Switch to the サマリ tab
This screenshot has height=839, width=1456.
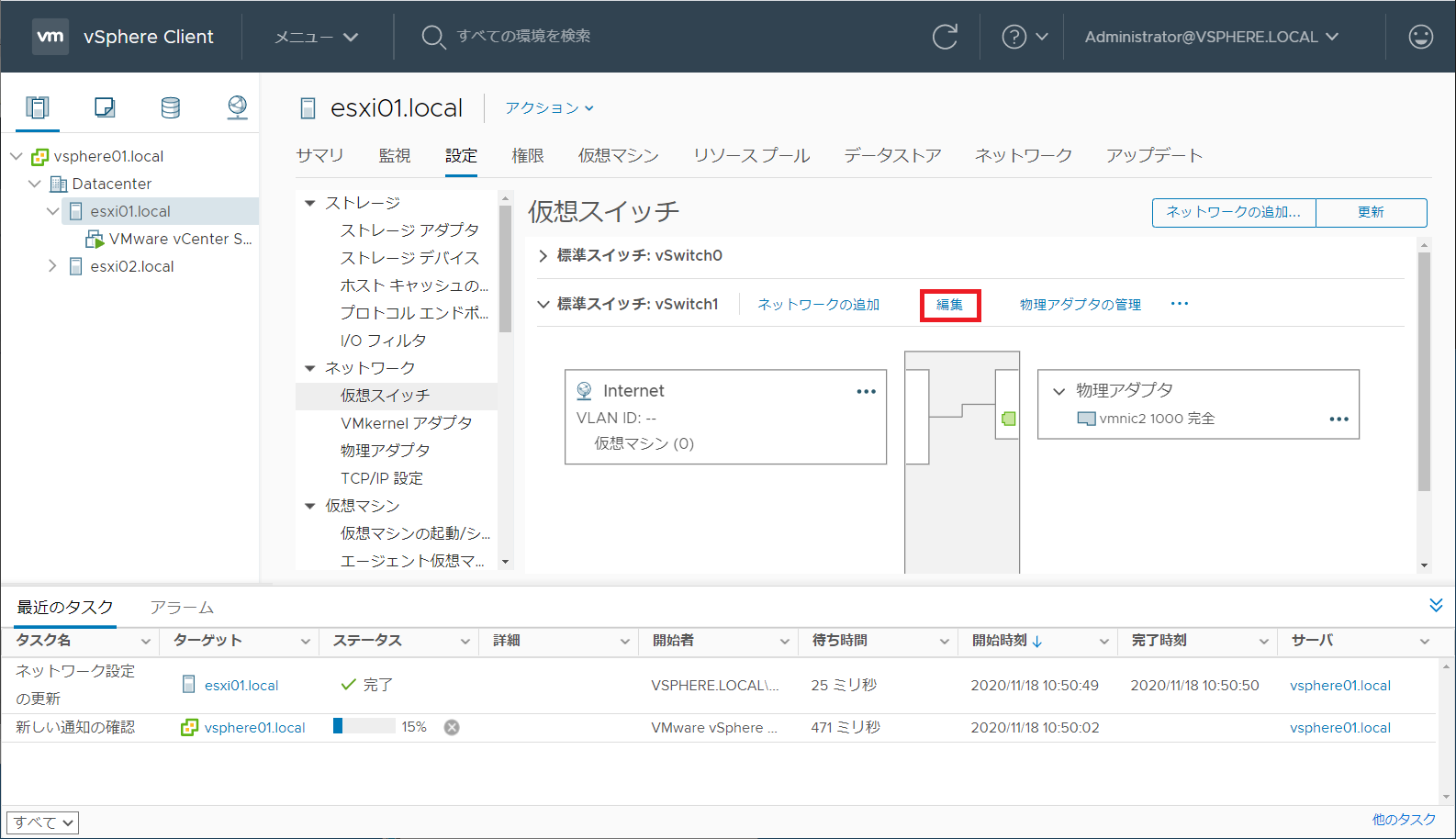(319, 155)
